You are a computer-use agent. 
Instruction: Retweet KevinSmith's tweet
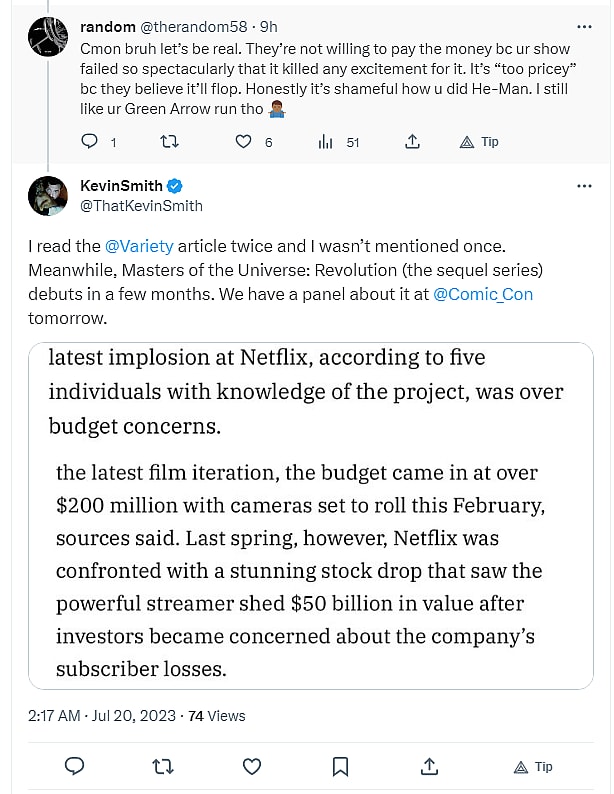(163, 767)
